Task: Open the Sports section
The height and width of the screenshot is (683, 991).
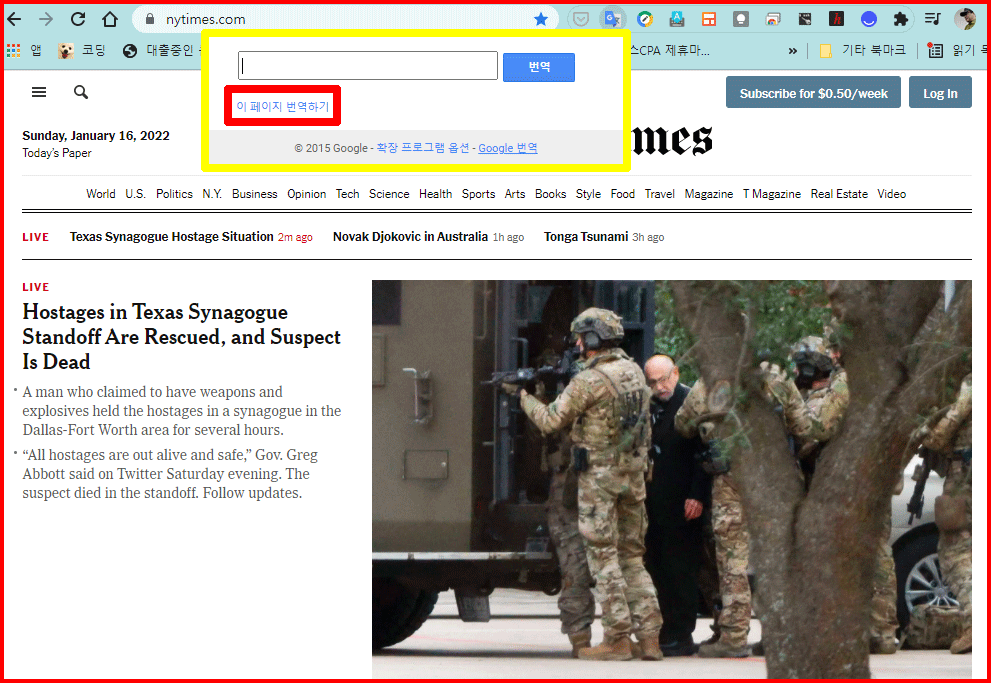Action: click(478, 194)
